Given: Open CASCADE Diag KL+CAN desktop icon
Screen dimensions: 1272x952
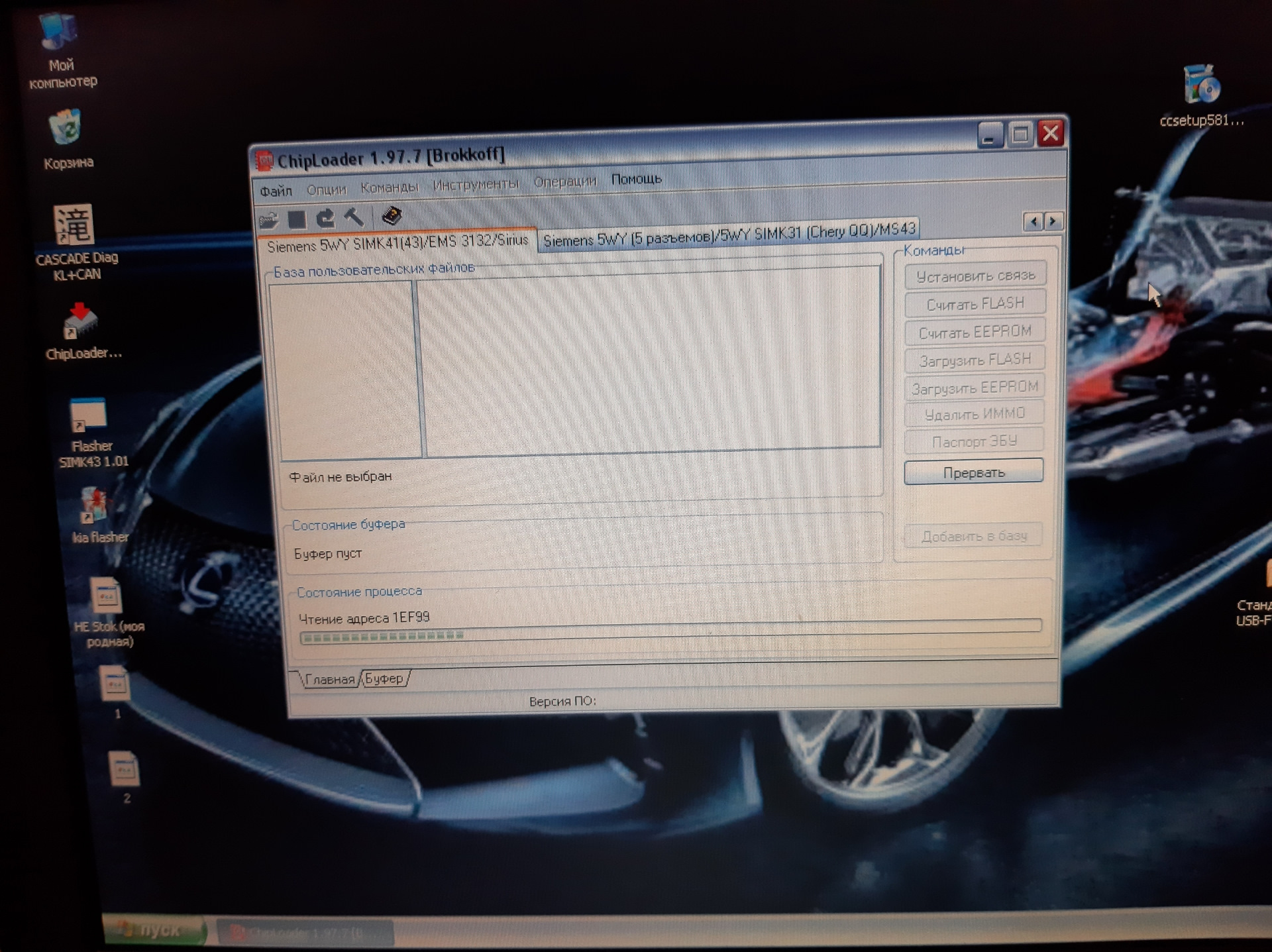Looking at the screenshot, I should point(74,226).
